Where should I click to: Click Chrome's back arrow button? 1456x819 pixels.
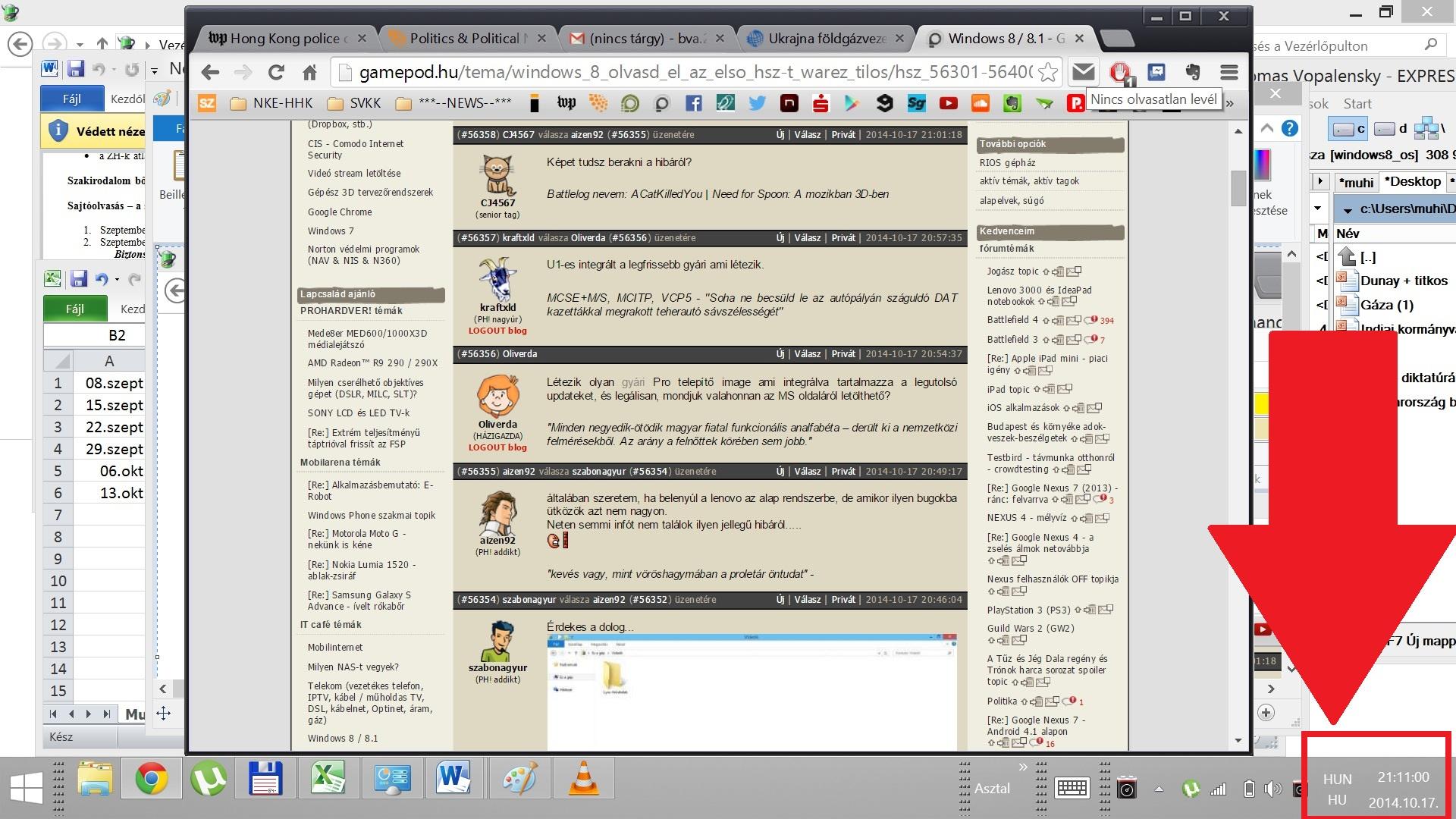(210, 72)
